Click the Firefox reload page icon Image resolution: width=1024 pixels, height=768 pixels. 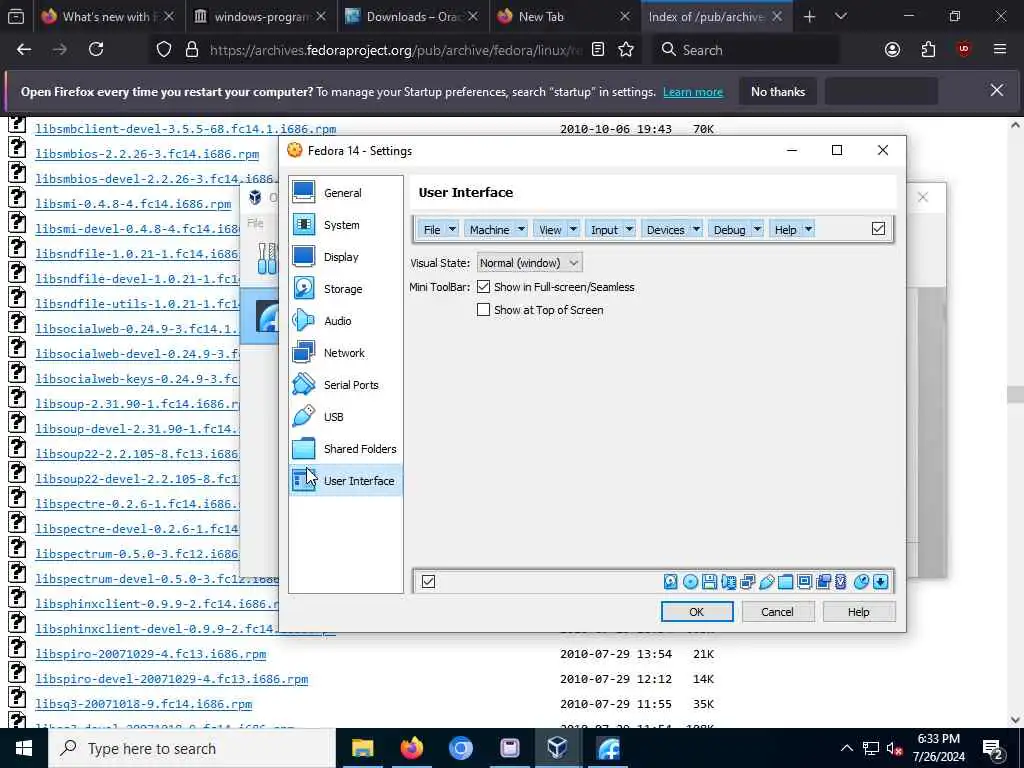click(x=96, y=49)
